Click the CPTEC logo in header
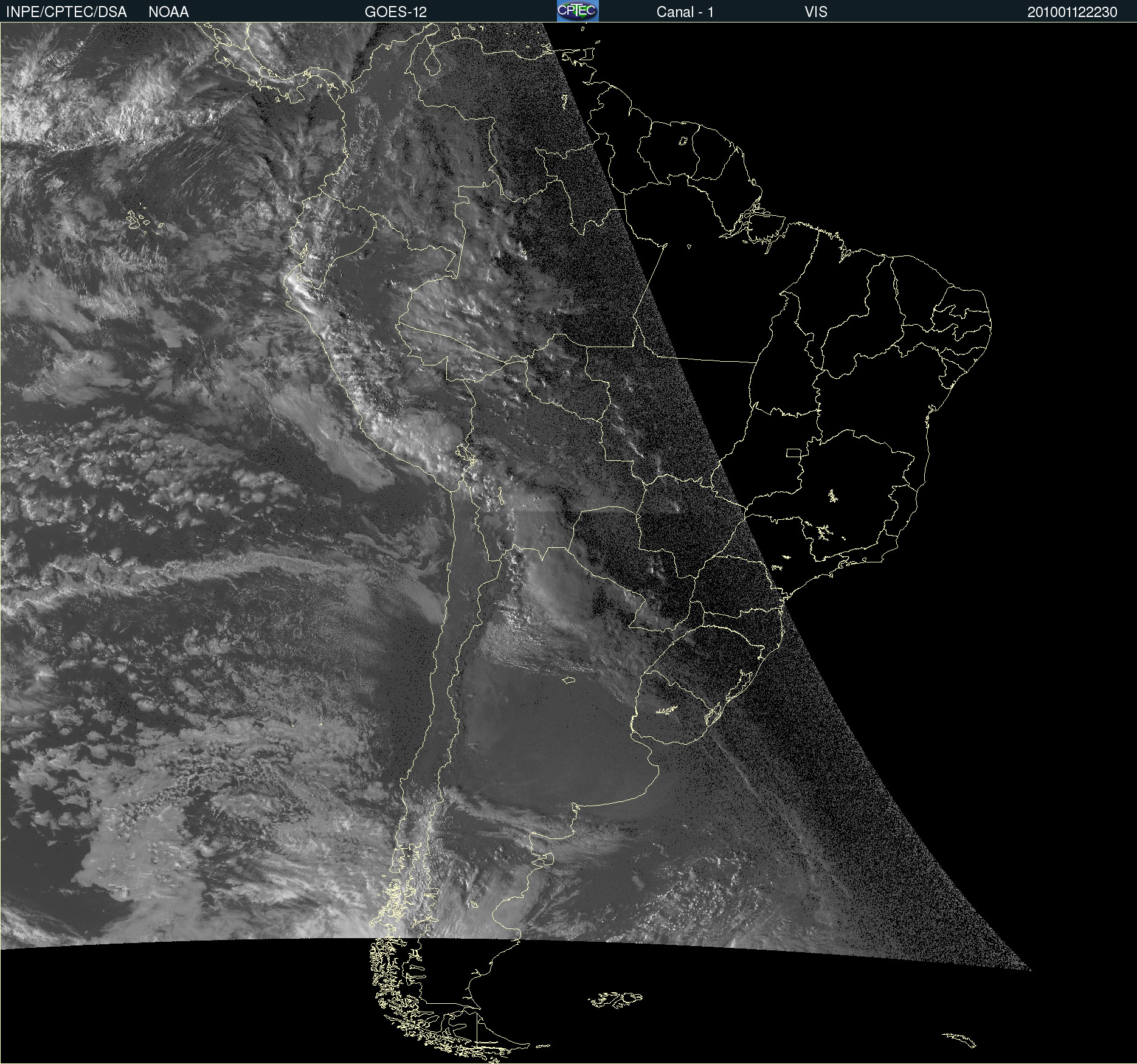The image size is (1137, 1064). pyautogui.click(x=578, y=11)
